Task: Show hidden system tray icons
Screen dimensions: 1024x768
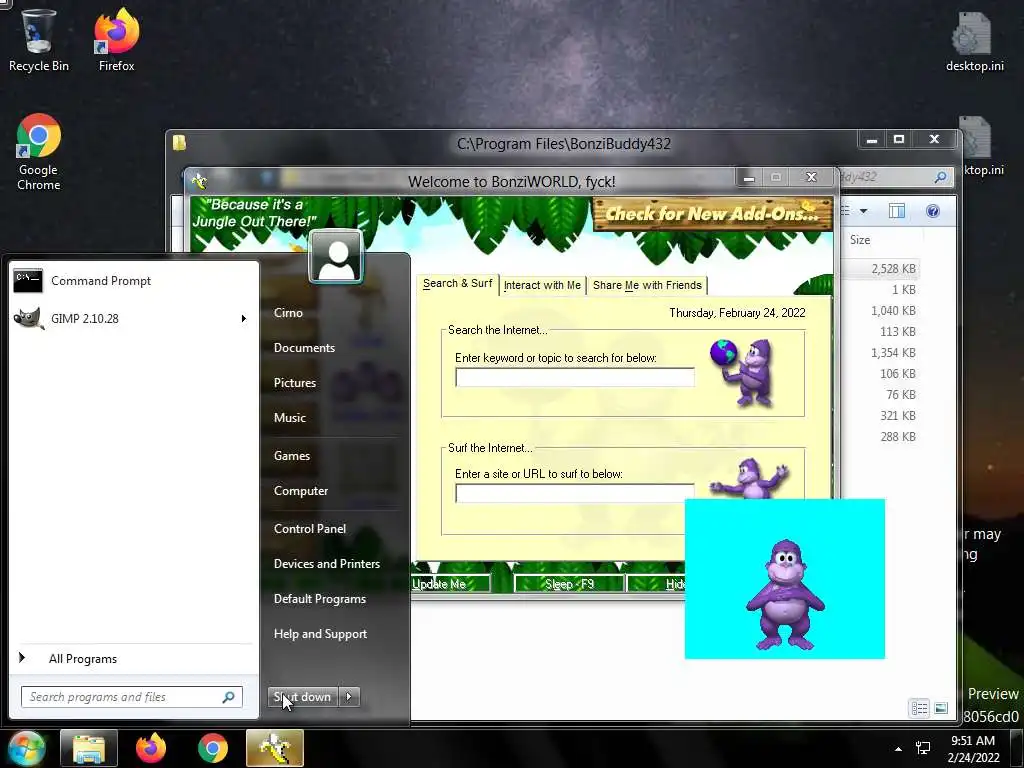Action: click(899, 749)
